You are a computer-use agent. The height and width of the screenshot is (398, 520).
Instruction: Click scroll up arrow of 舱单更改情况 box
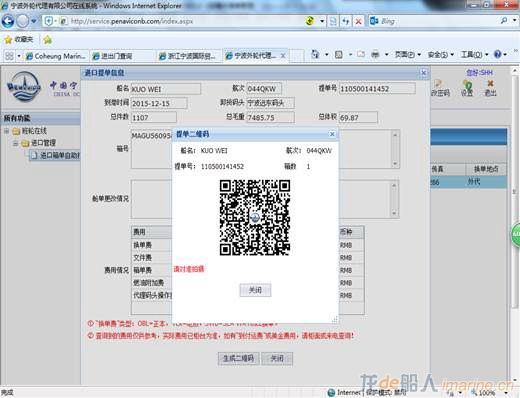[394, 185]
